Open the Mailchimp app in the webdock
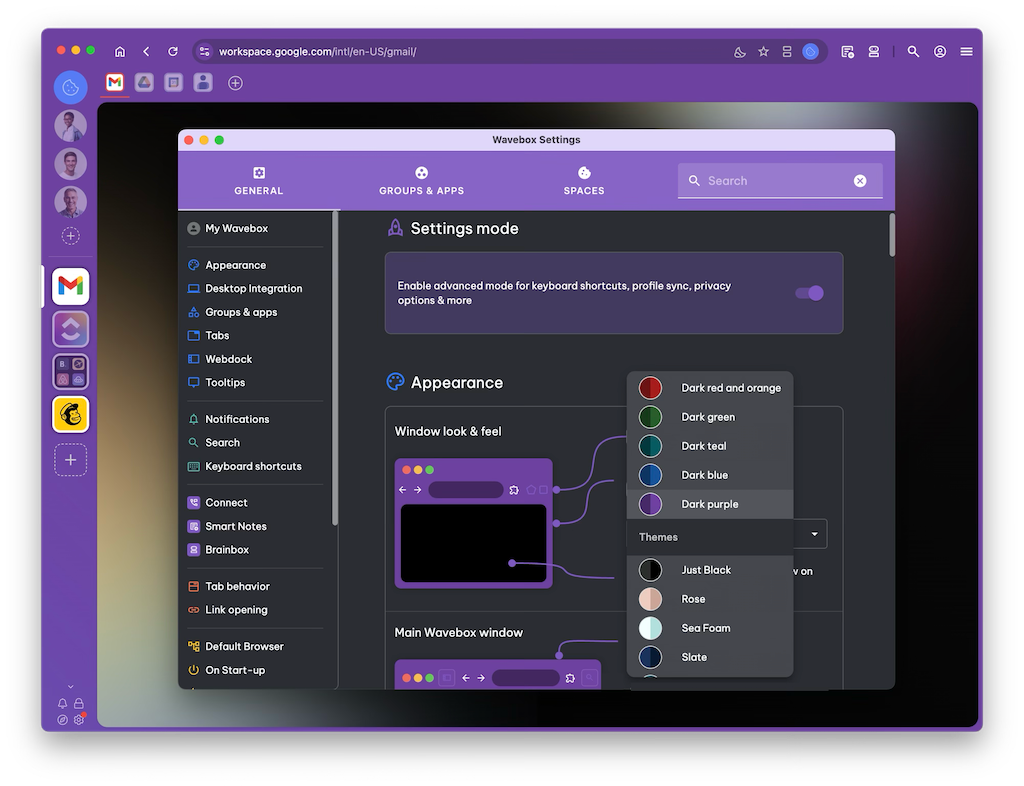Screen dimensions: 1024x786 (x=71, y=415)
